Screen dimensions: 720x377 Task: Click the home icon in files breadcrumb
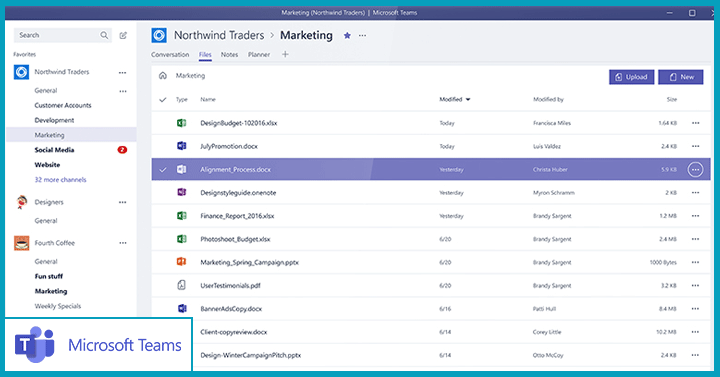coord(163,76)
